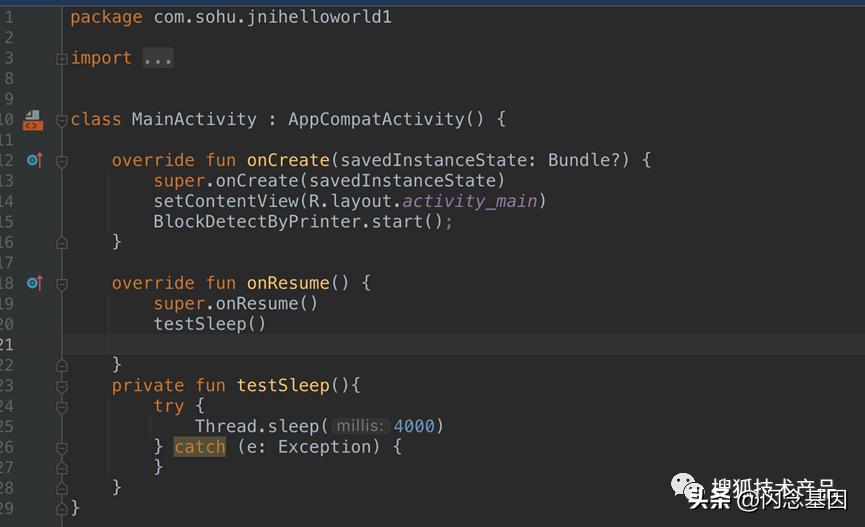The height and width of the screenshot is (527, 865).
Task: Collapse the onResume function fold marker
Action: click(x=62, y=284)
